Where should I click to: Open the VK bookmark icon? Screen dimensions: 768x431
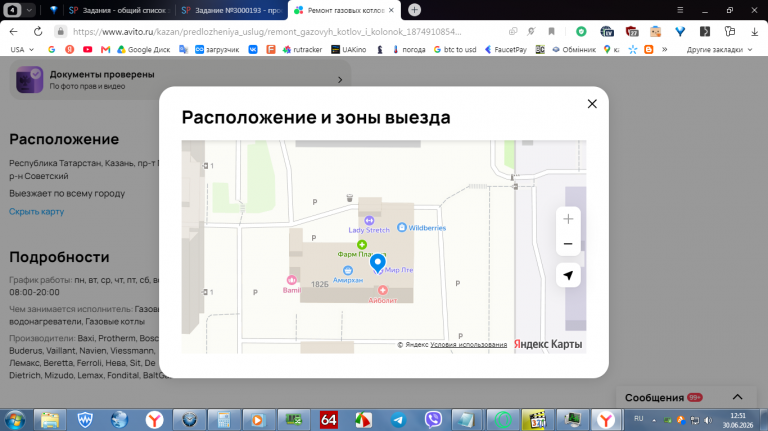click(x=253, y=49)
